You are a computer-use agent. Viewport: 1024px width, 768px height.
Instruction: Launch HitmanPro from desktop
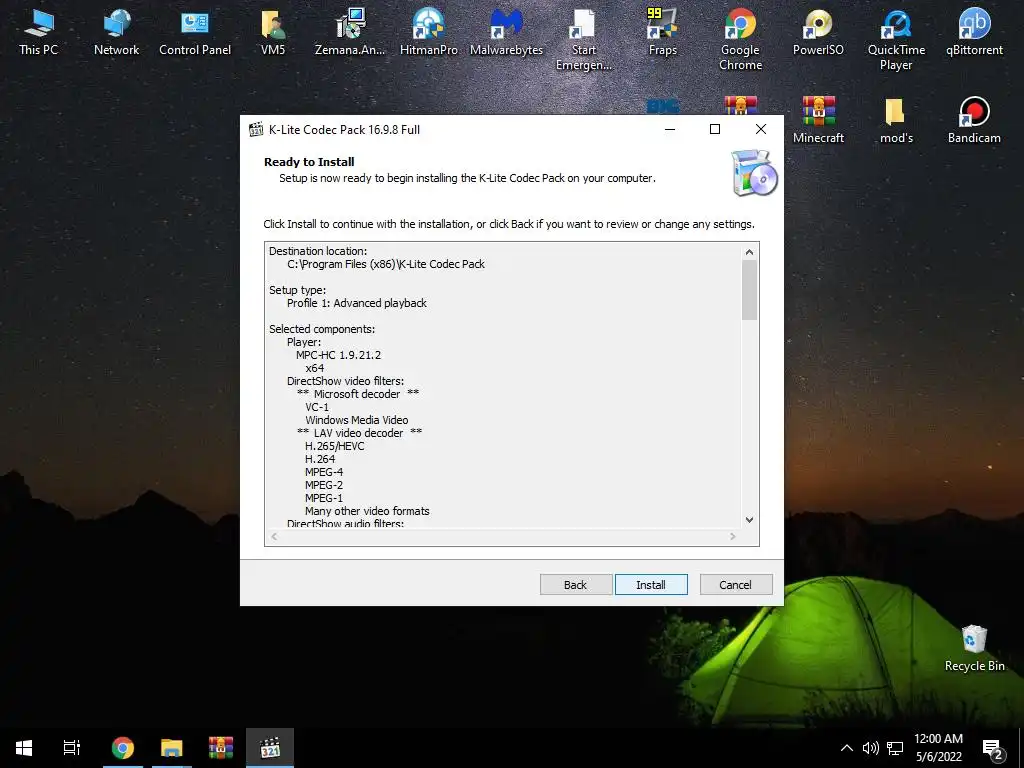[428, 31]
